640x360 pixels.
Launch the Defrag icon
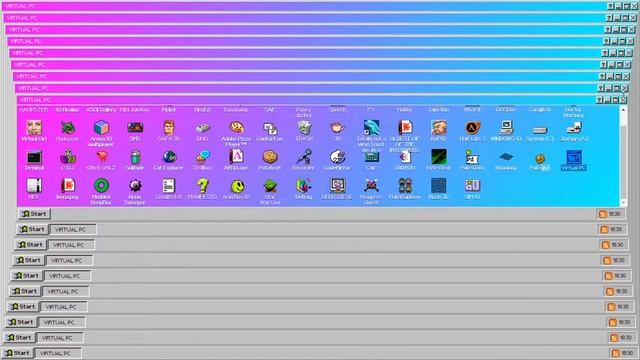point(304,186)
